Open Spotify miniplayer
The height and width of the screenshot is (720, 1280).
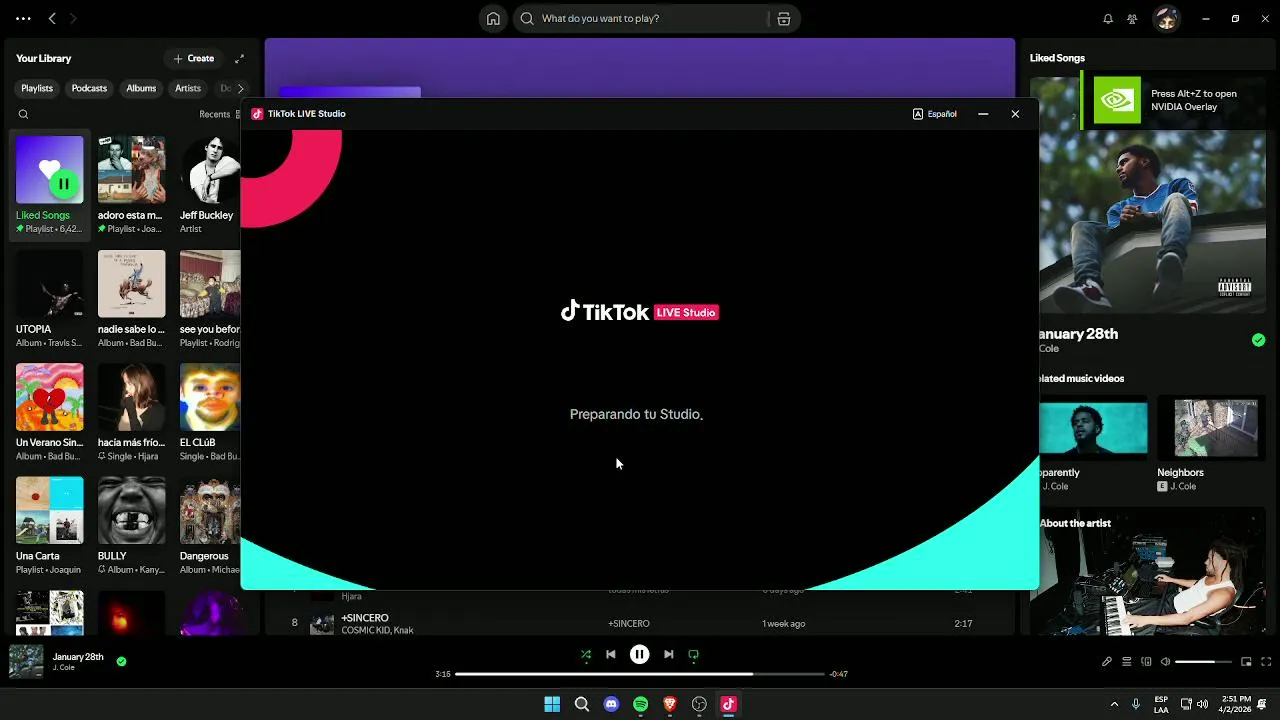pos(1246,662)
